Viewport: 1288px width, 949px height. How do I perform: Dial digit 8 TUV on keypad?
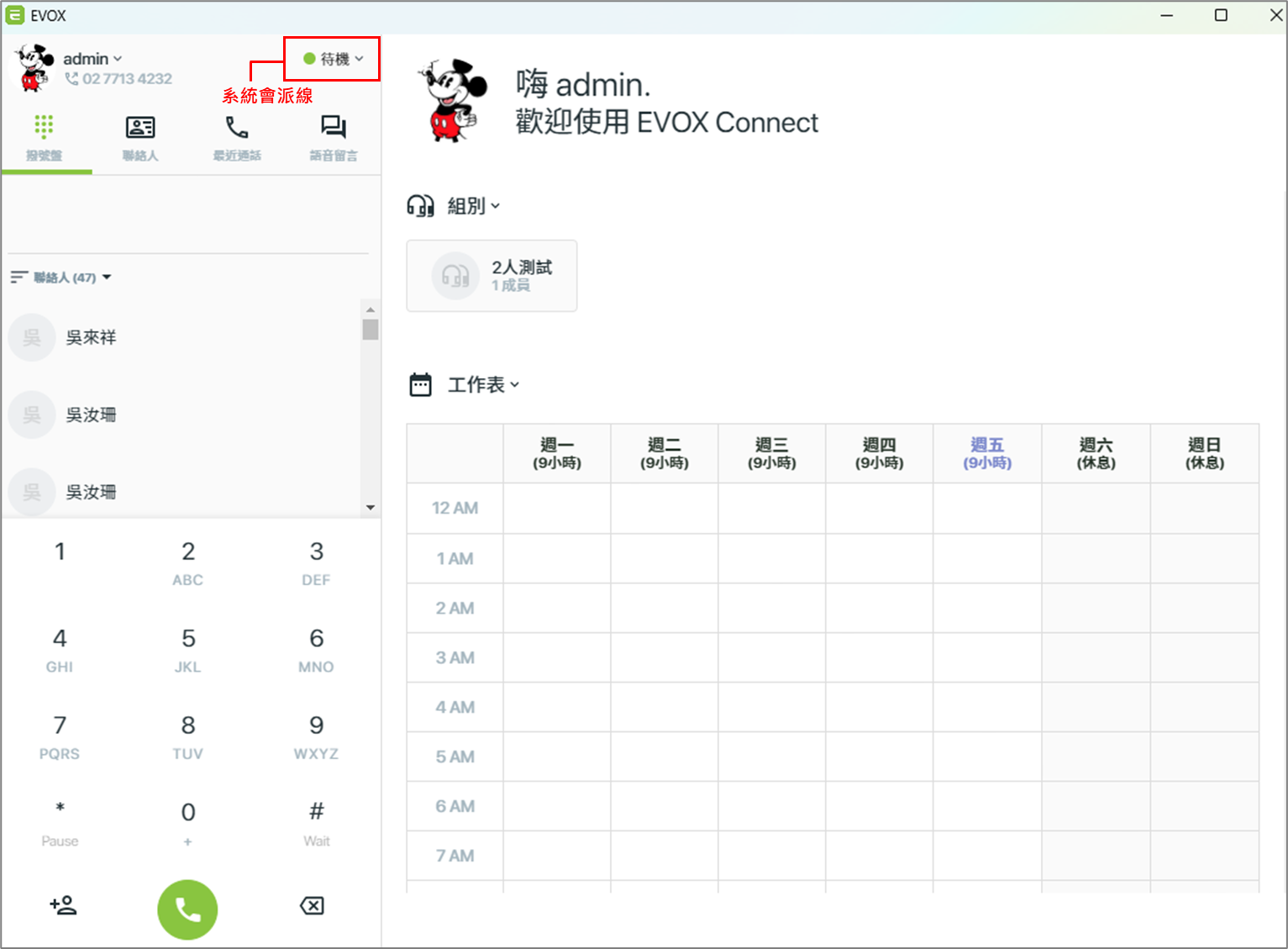pos(188,737)
